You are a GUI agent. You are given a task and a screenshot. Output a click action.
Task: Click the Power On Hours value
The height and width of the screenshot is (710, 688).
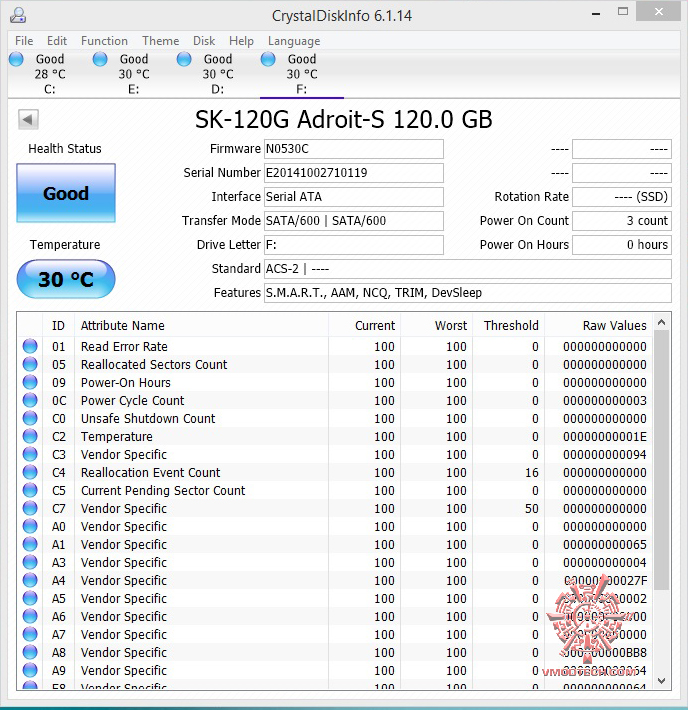622,245
